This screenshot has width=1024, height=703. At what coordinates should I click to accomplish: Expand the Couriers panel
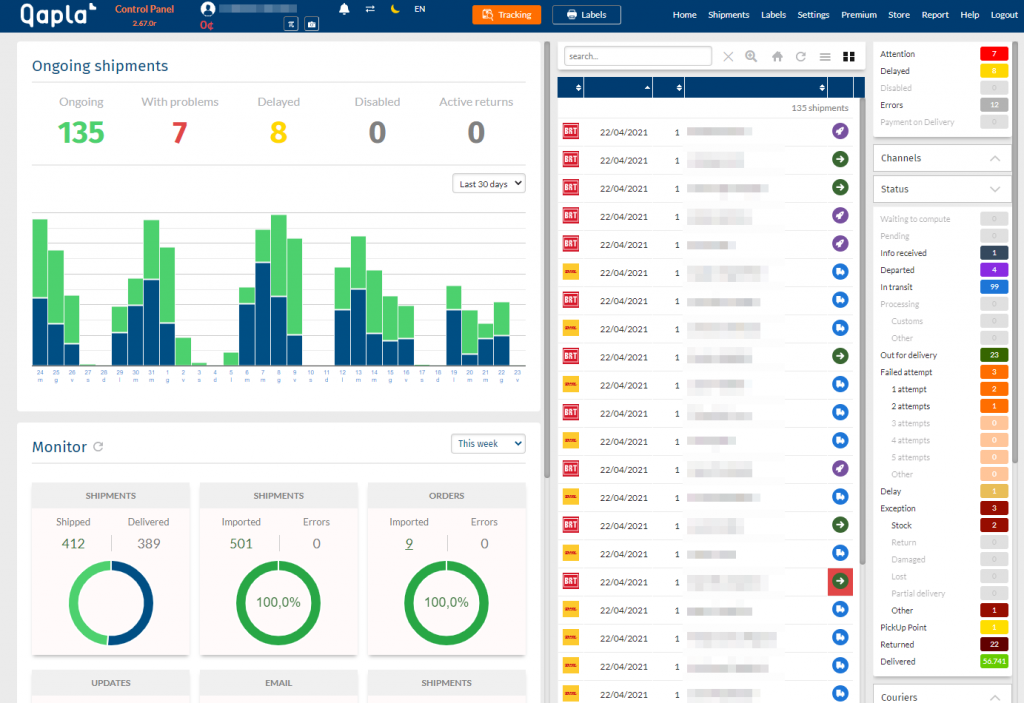pos(942,696)
